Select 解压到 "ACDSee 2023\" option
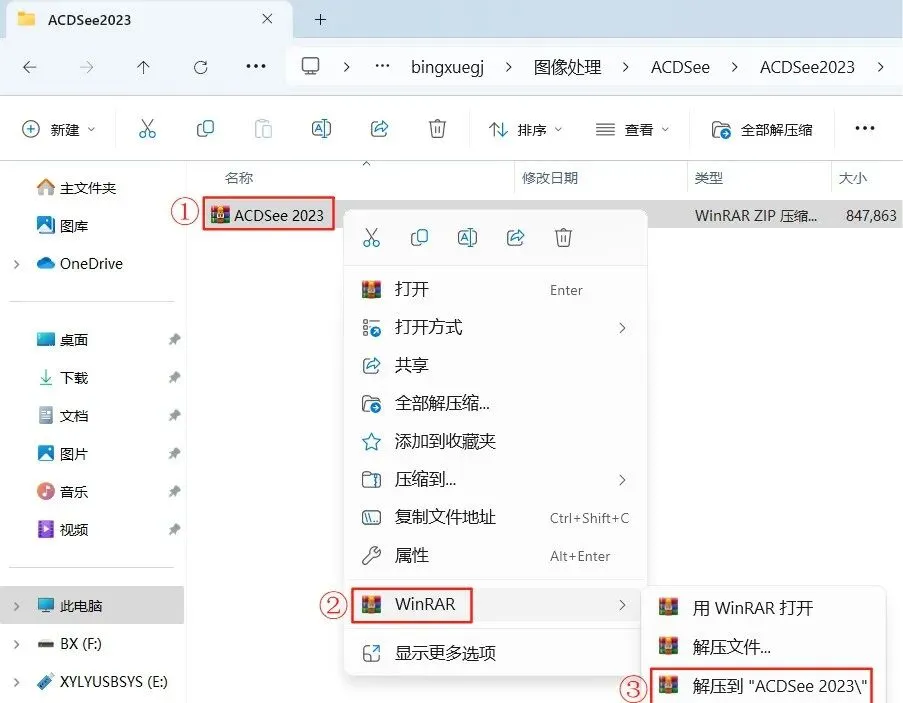The height and width of the screenshot is (703, 903). coord(763,685)
